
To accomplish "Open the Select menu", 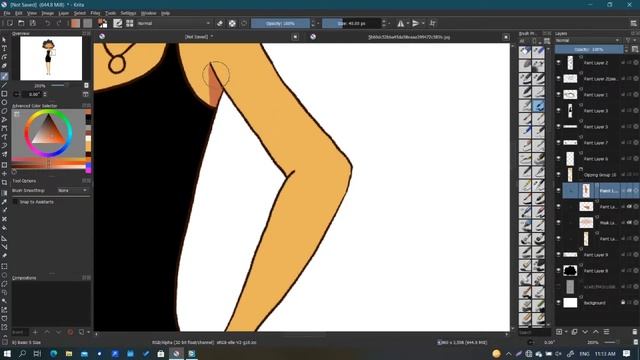I will [80, 13].
